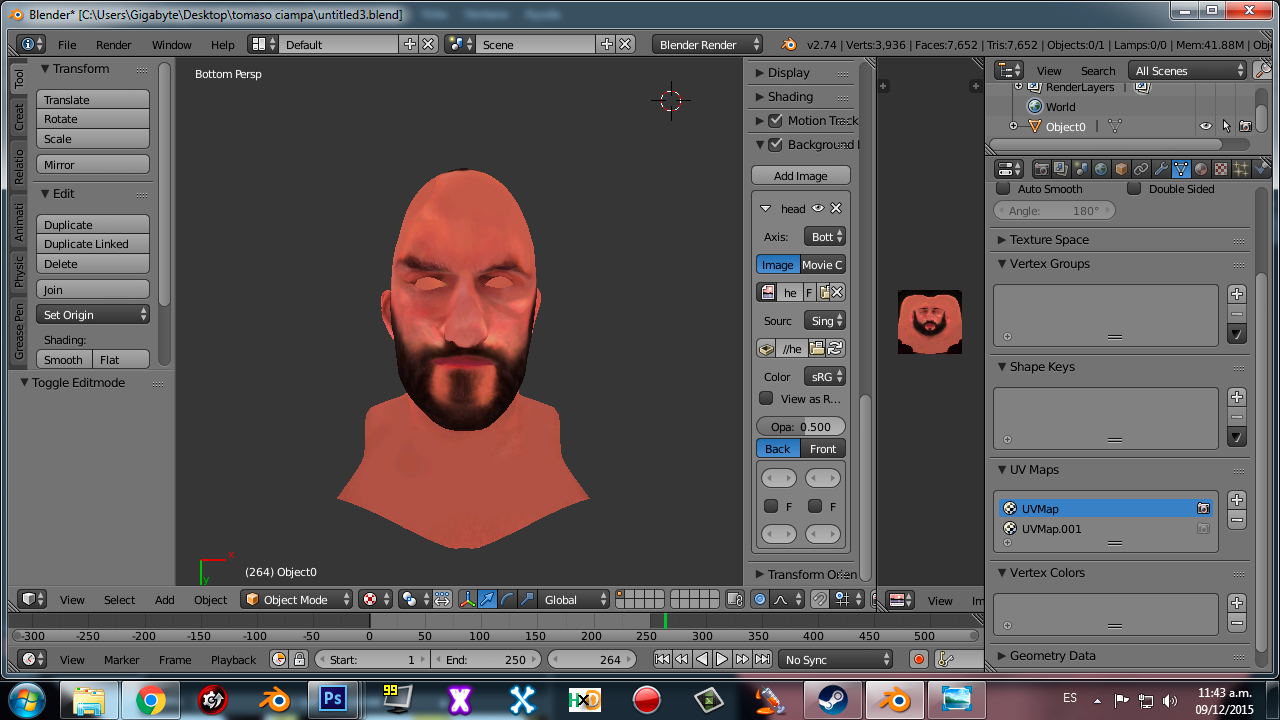The width and height of the screenshot is (1280, 720).
Task: Click the Add Image button
Action: tap(801, 175)
